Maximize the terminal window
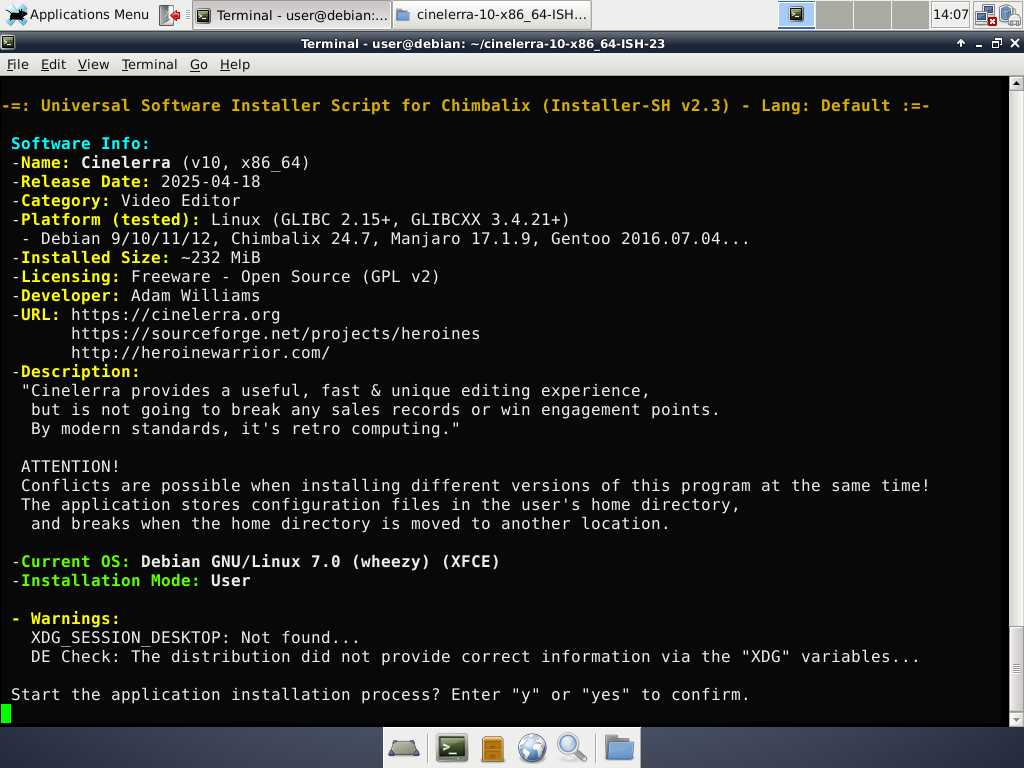The image size is (1024, 768). pos(997,43)
